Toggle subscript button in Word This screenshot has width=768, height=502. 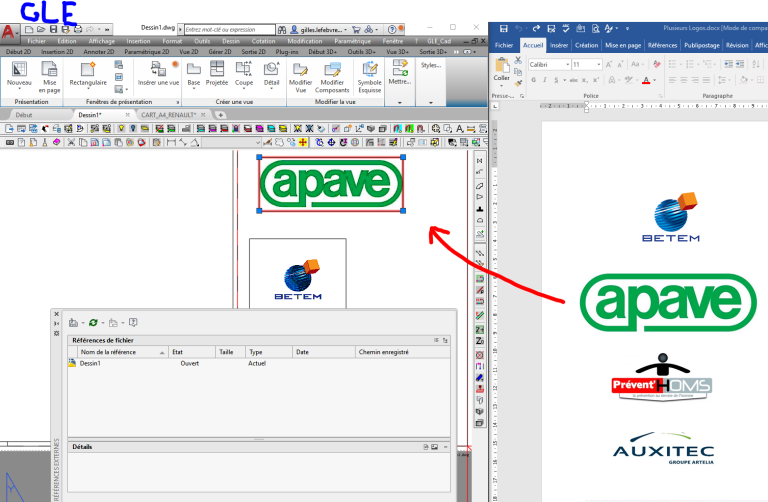click(x=585, y=80)
